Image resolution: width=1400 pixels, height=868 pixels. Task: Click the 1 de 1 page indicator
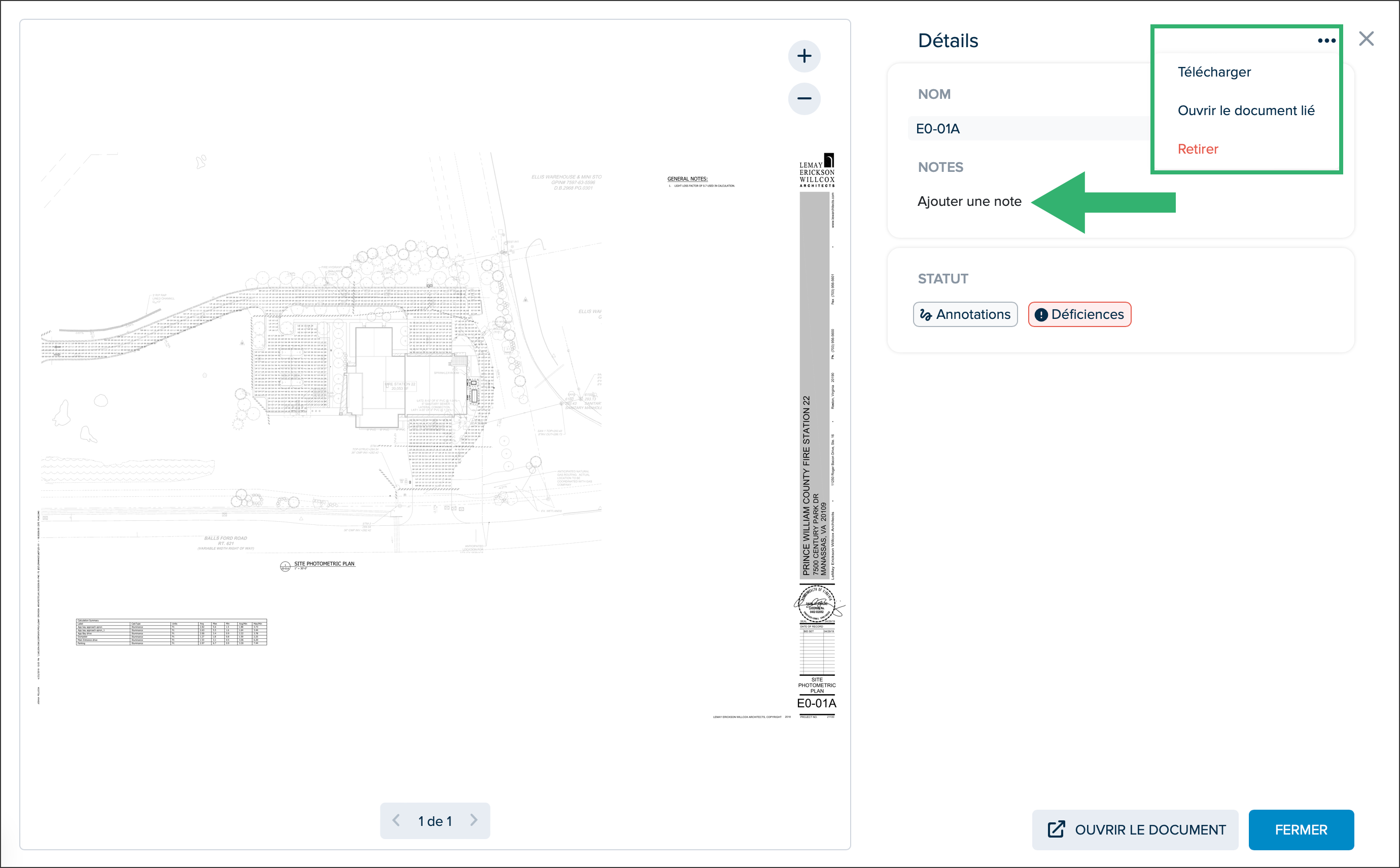[x=435, y=821]
